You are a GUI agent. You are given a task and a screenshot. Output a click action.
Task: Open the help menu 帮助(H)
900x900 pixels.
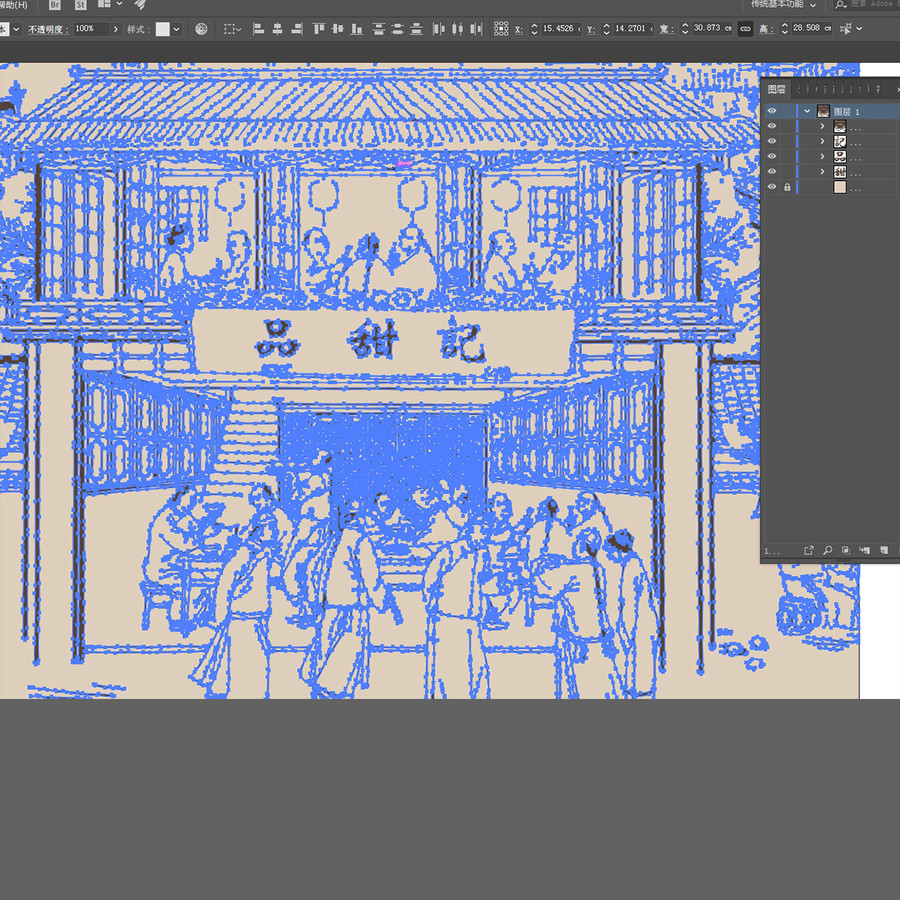(x=13, y=5)
